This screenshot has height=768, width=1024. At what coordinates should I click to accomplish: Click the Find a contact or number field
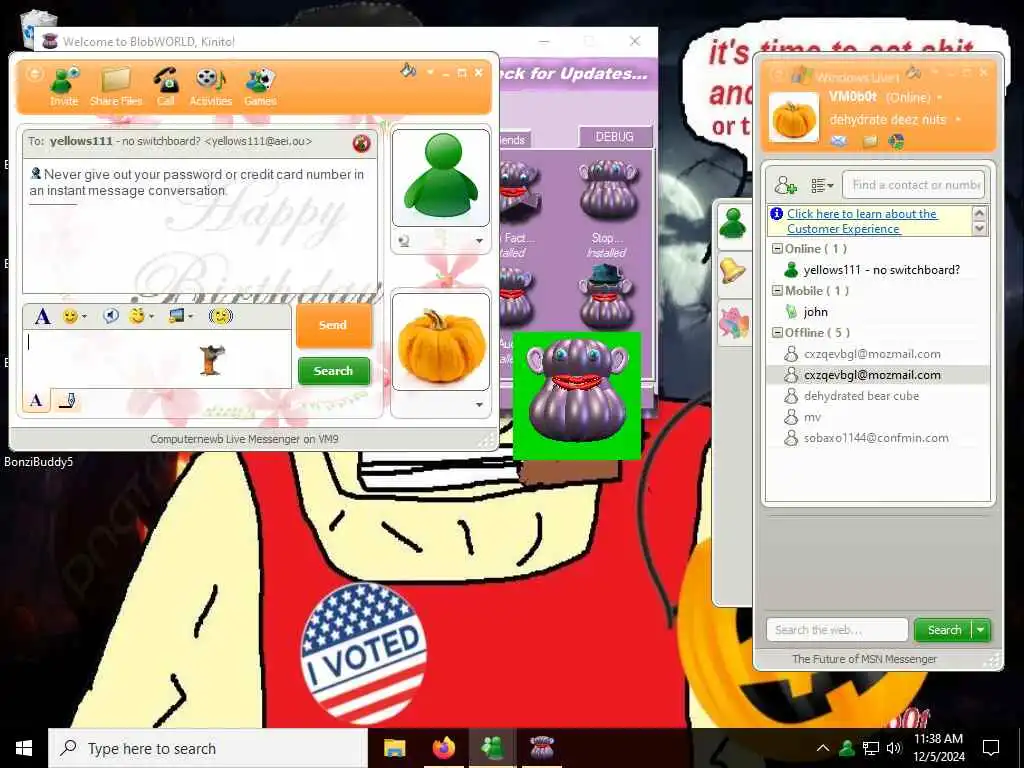pyautogui.click(x=914, y=185)
